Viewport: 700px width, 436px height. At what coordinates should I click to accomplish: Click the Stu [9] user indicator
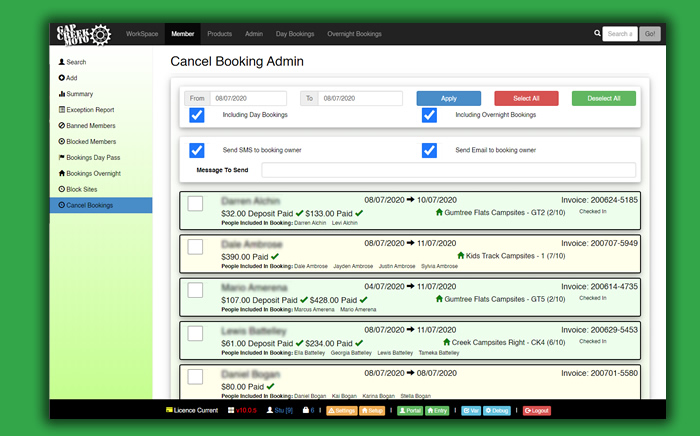tap(280, 410)
